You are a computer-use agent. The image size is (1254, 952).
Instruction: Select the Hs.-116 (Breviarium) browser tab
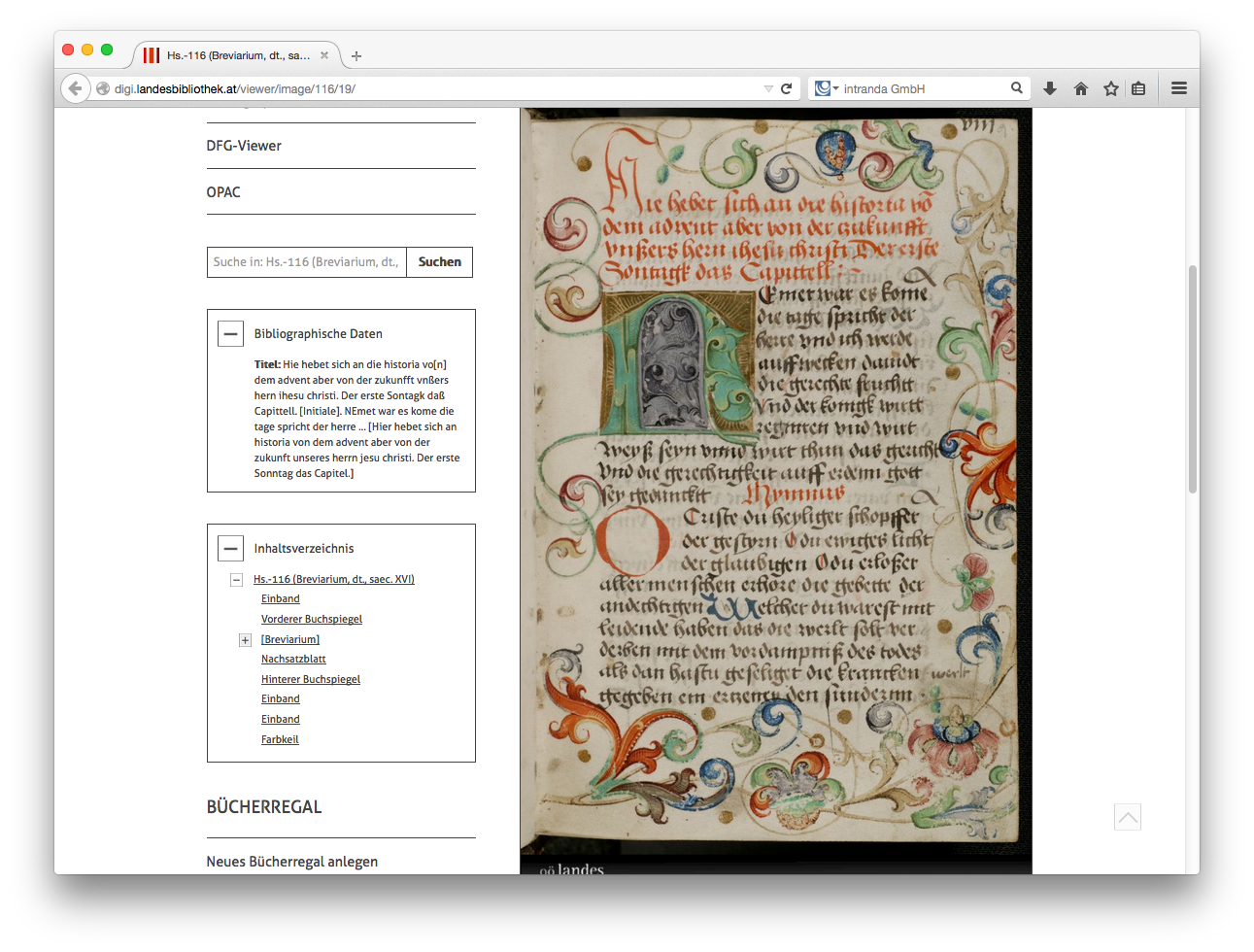point(236,55)
